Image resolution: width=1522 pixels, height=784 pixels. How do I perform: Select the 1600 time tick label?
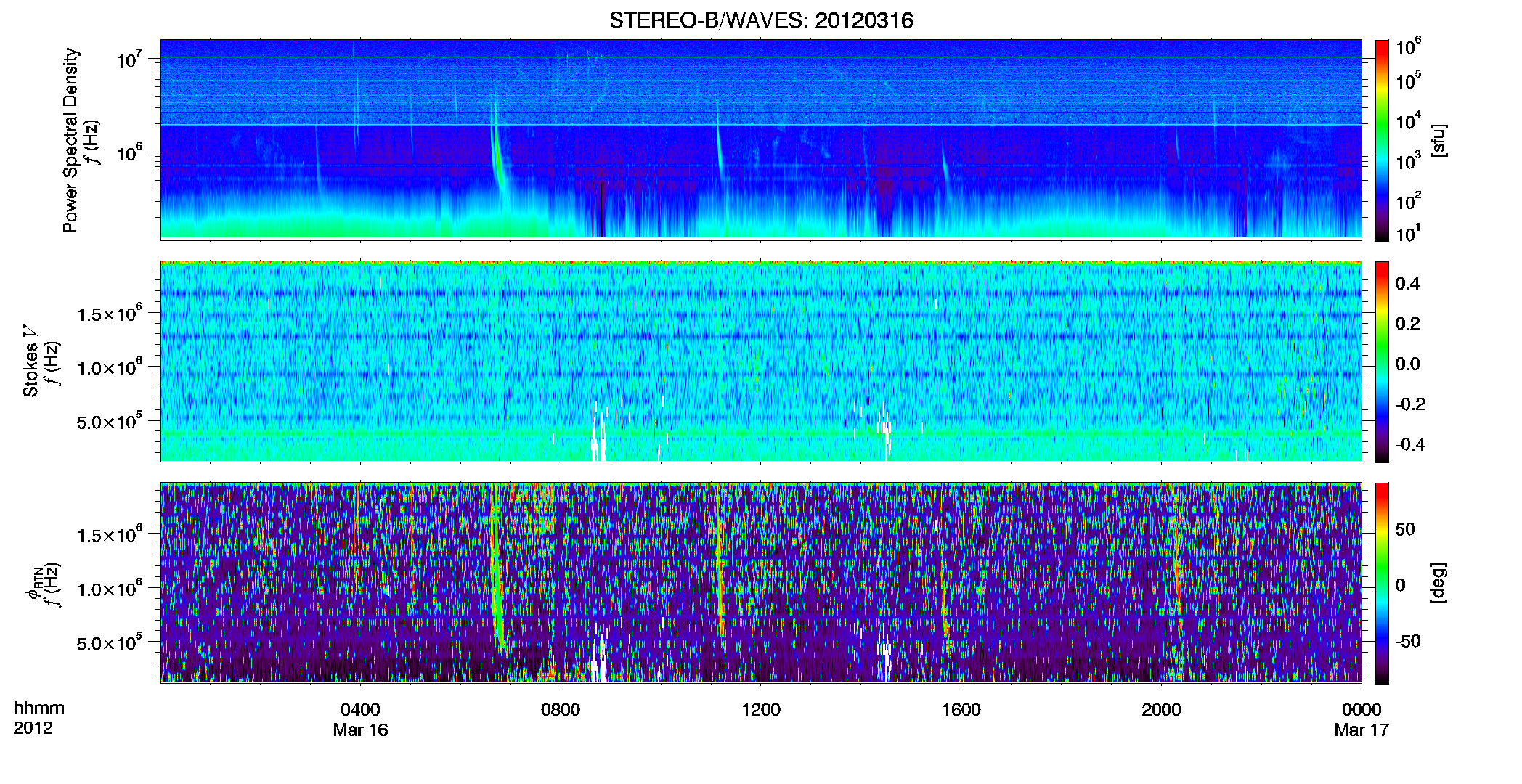click(x=961, y=710)
